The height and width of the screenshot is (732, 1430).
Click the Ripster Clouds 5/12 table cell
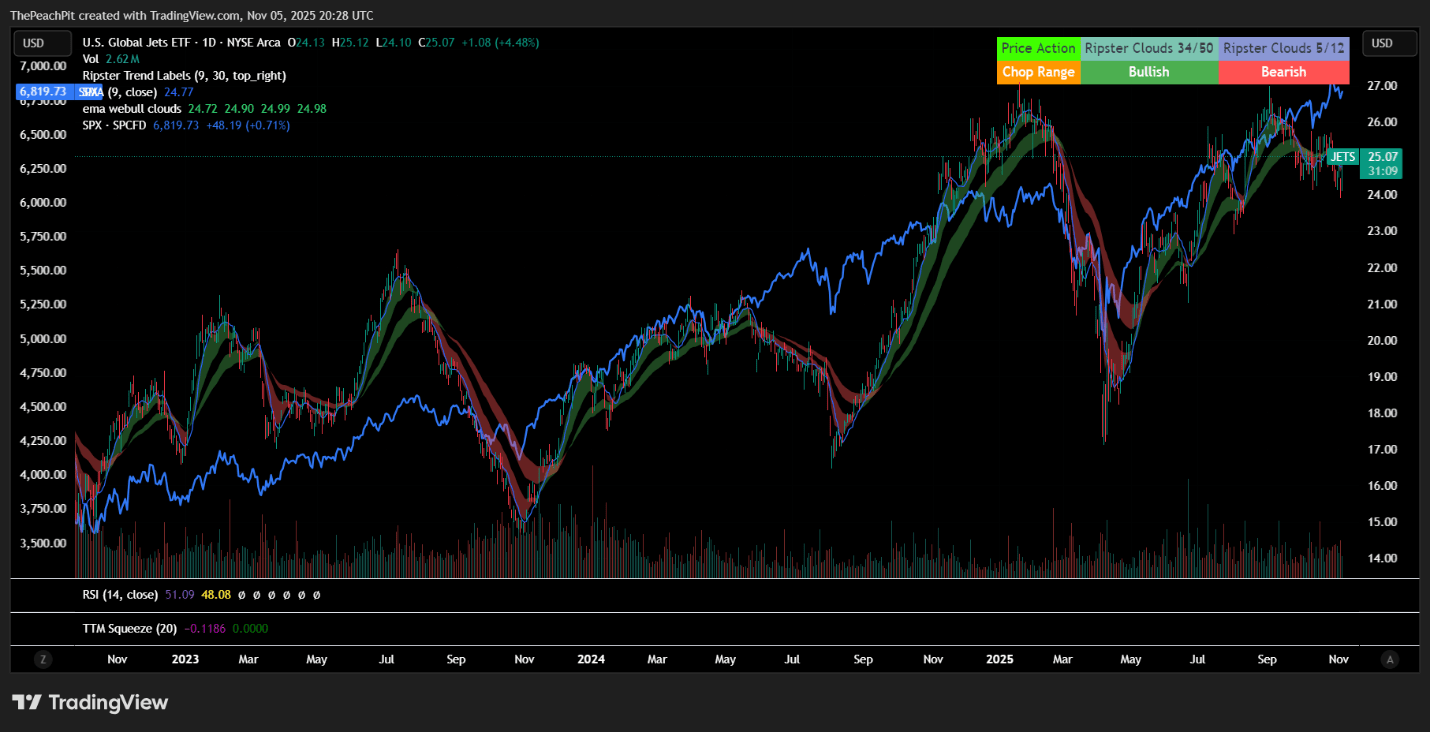tap(1284, 48)
